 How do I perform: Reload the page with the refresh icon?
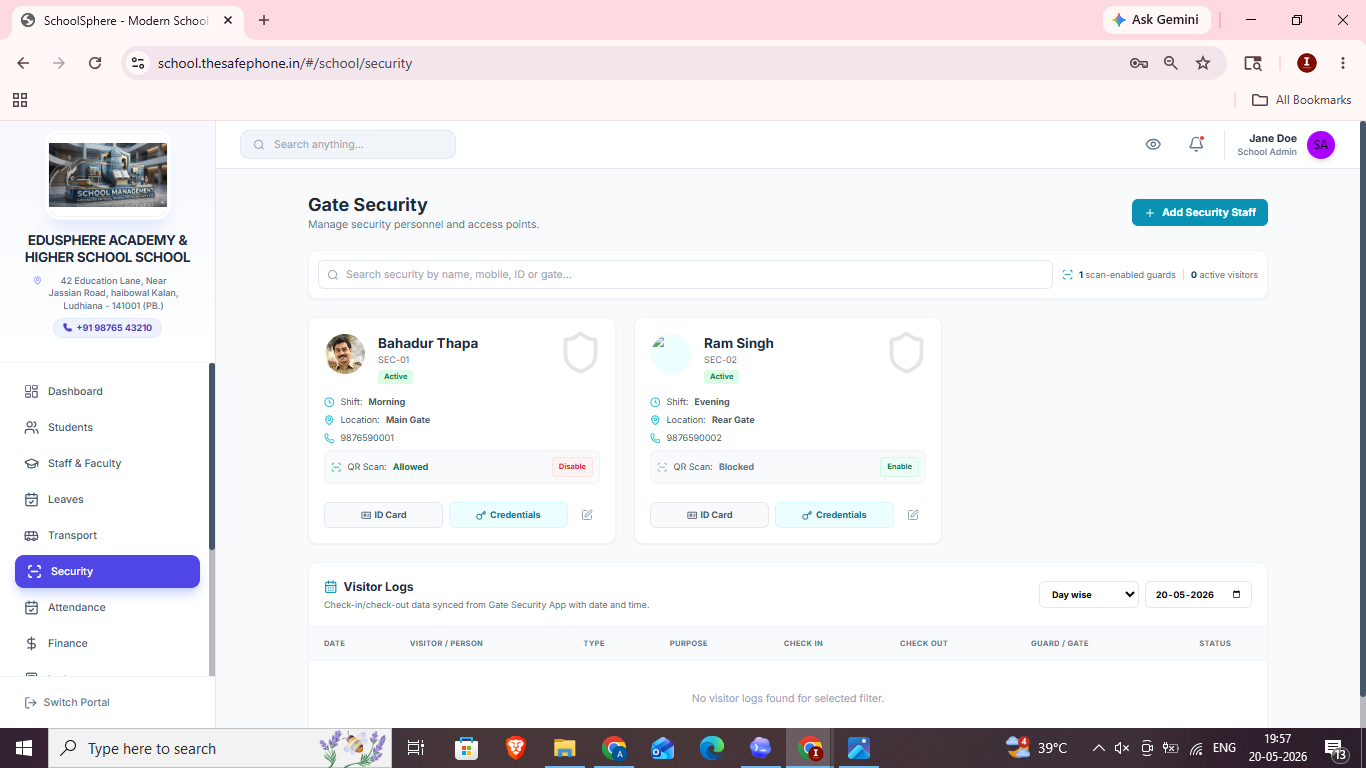(95, 63)
